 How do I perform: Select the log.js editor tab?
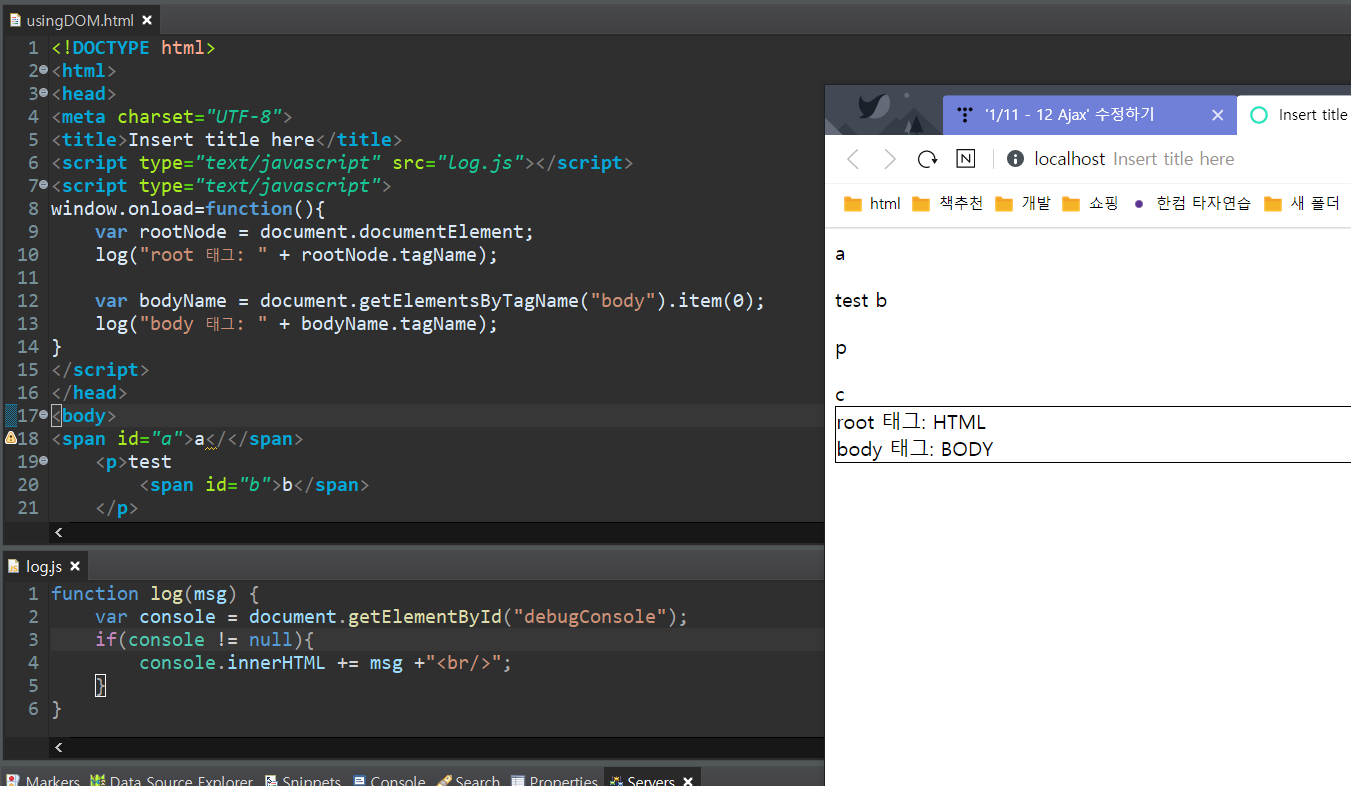[44, 566]
